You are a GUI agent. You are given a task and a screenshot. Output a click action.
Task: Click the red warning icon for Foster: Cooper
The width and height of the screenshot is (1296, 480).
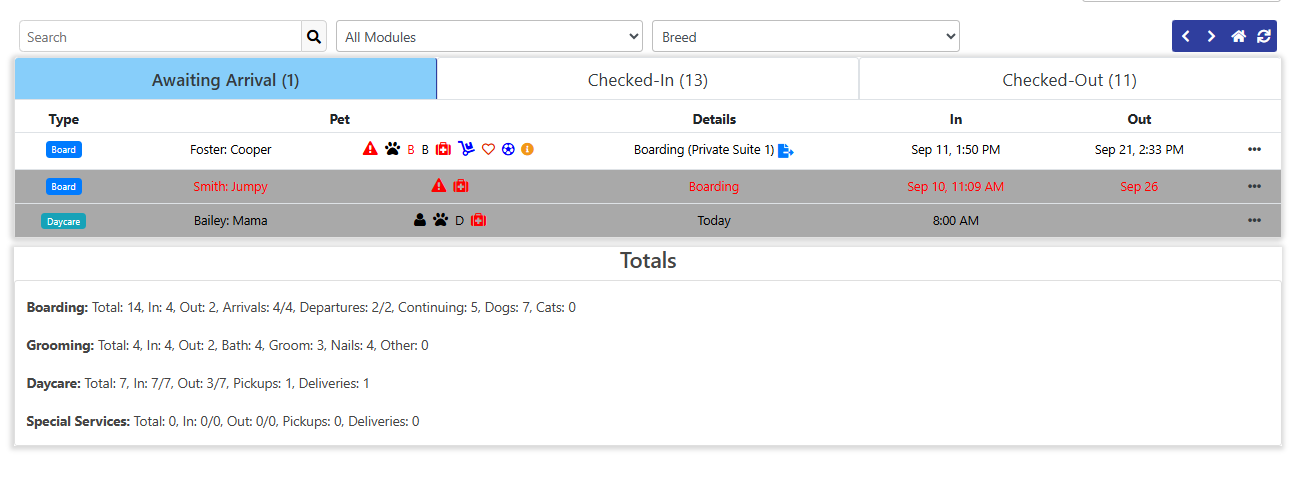tap(370, 149)
